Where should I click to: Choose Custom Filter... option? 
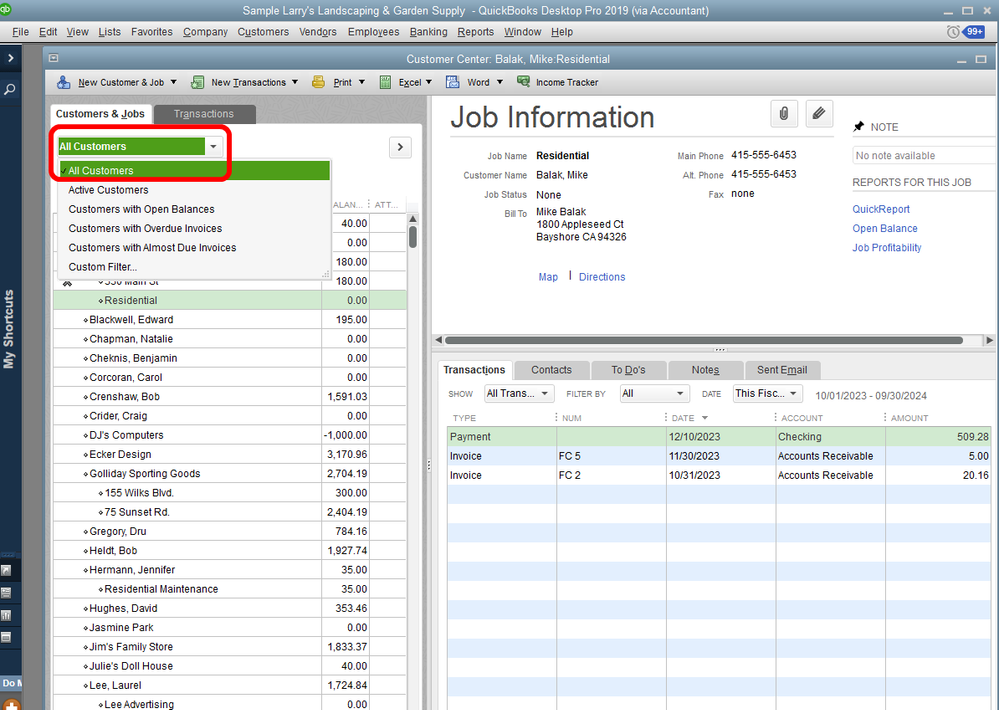pyautogui.click(x=194, y=266)
